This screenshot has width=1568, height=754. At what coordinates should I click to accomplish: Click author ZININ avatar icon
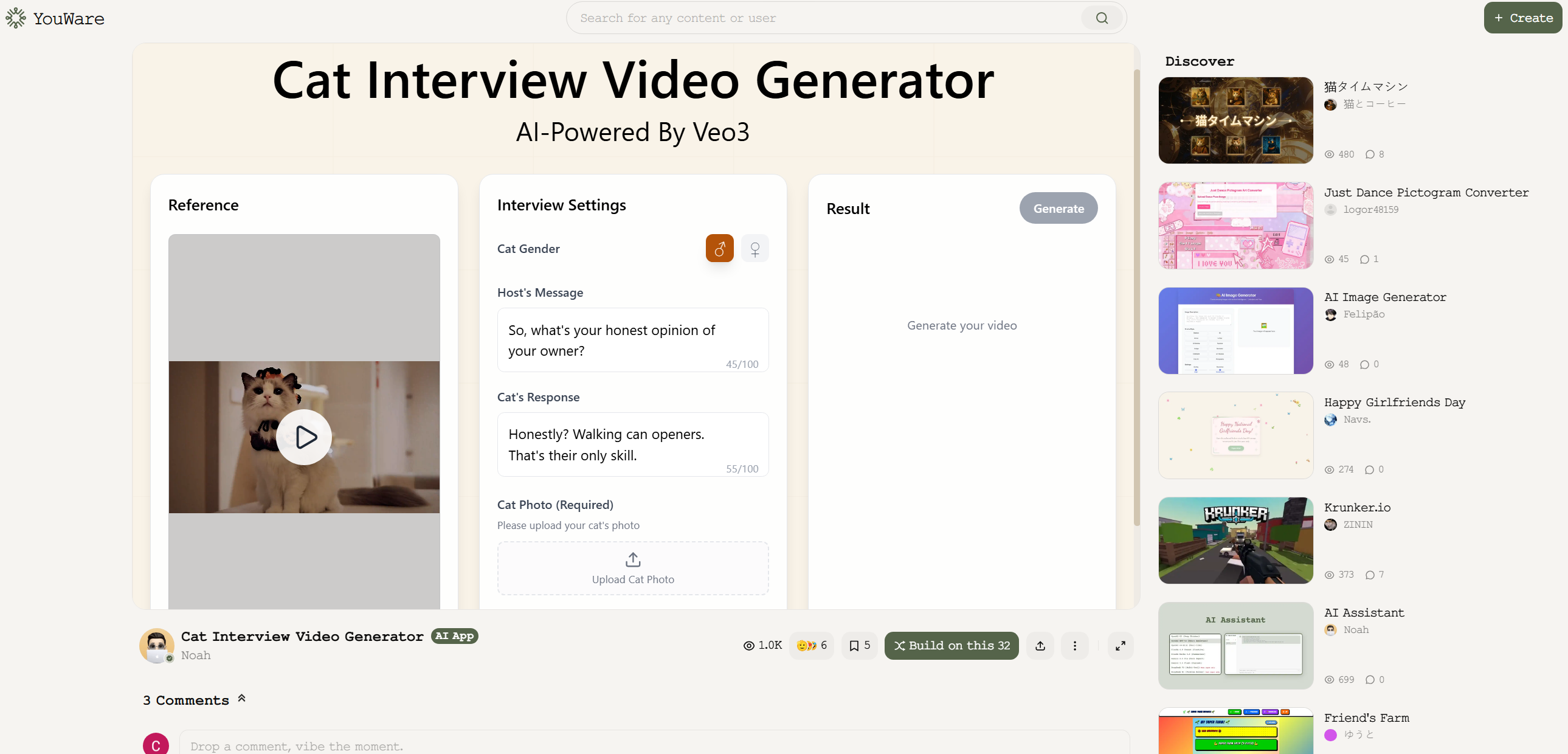pyautogui.click(x=1331, y=525)
